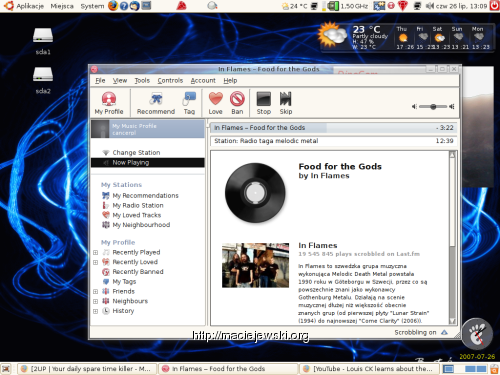This screenshot has width=500, height=375.
Task: Click the red power button in the panel
Action: coord(494,6)
